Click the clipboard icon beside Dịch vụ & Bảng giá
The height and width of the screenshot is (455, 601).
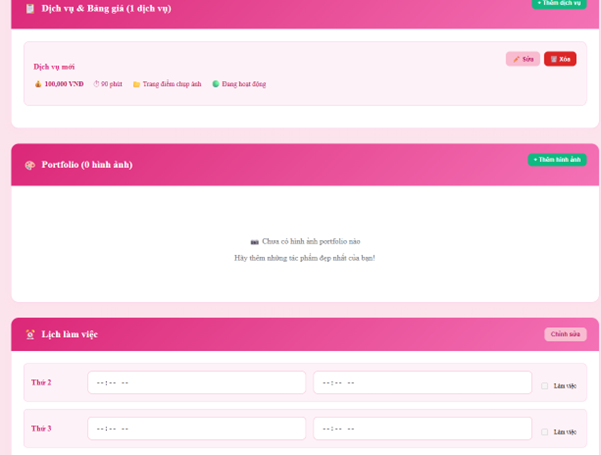pos(30,8)
